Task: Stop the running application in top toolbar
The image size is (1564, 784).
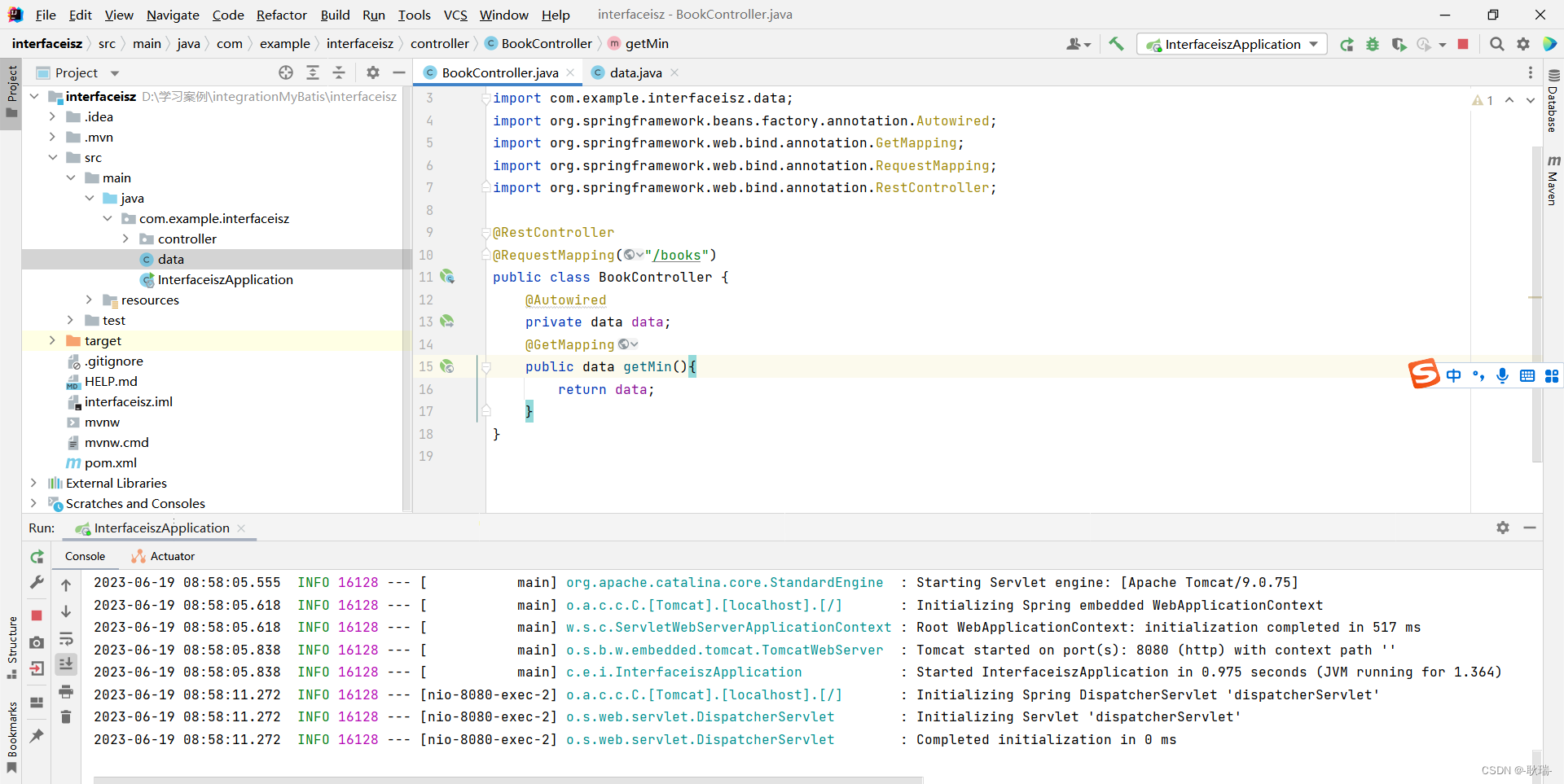Action: 1463,44
